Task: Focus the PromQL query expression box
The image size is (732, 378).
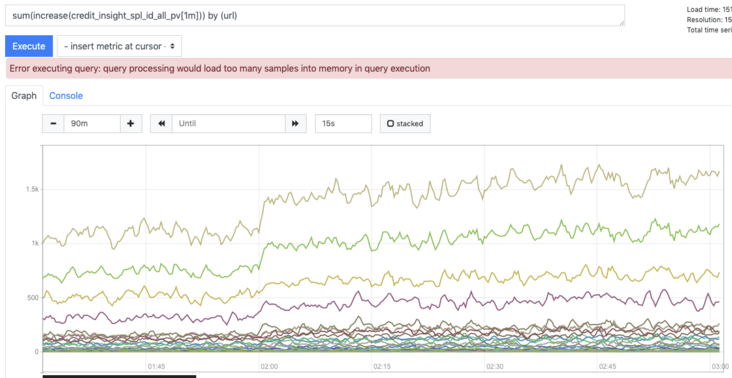Action: point(315,15)
